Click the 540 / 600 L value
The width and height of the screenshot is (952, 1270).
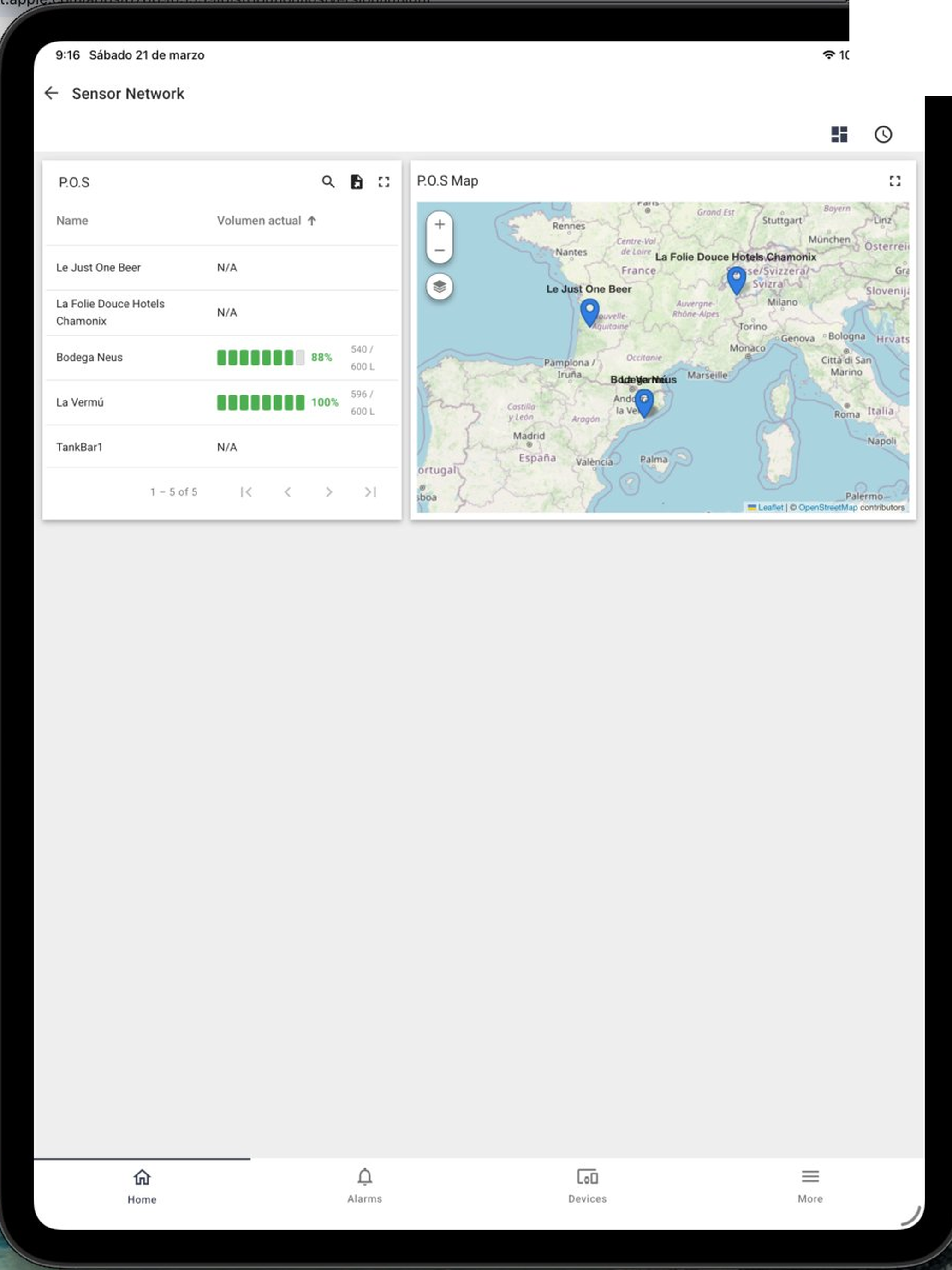point(363,358)
